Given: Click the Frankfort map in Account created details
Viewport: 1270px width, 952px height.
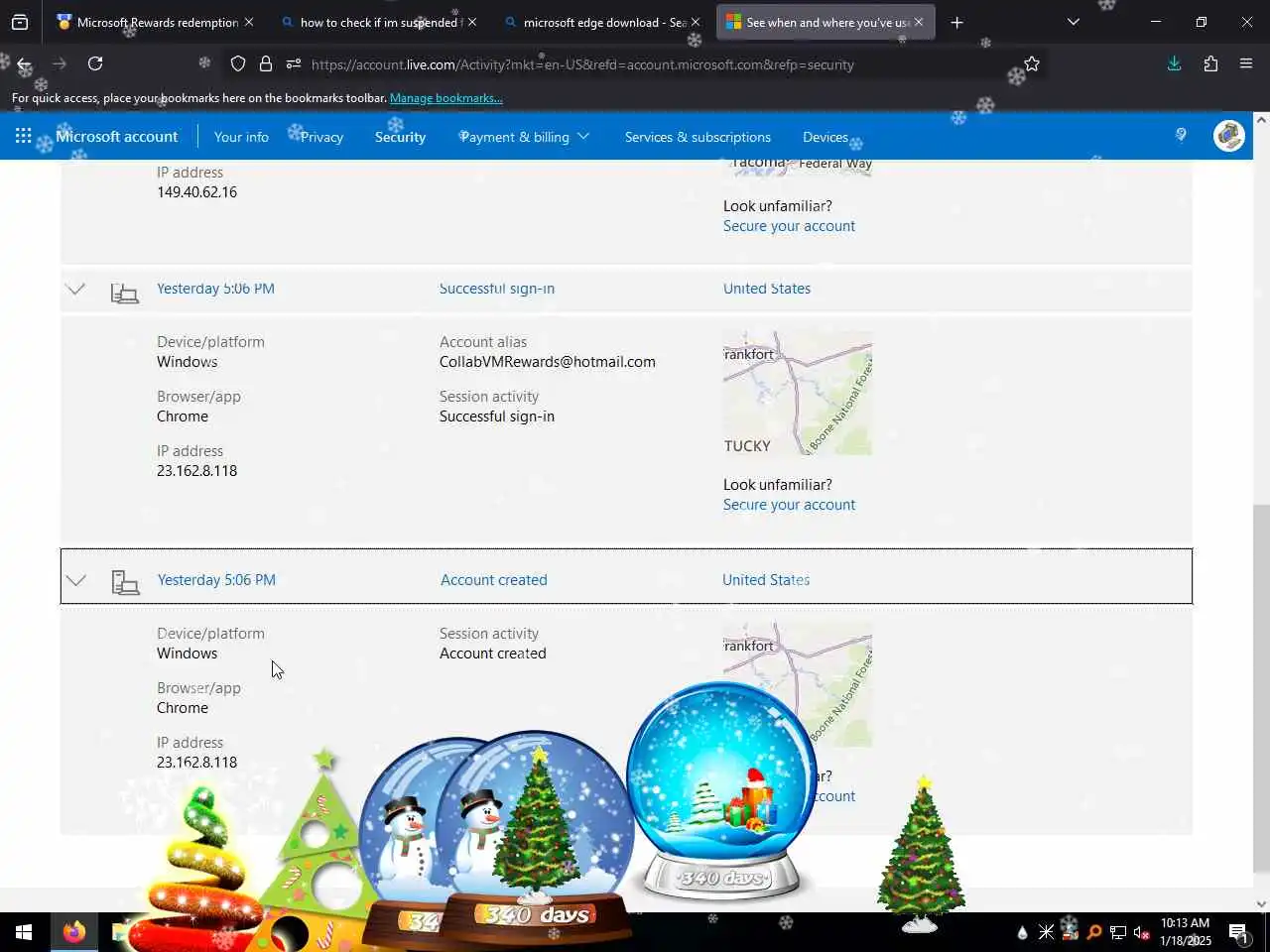Looking at the screenshot, I should [798, 684].
